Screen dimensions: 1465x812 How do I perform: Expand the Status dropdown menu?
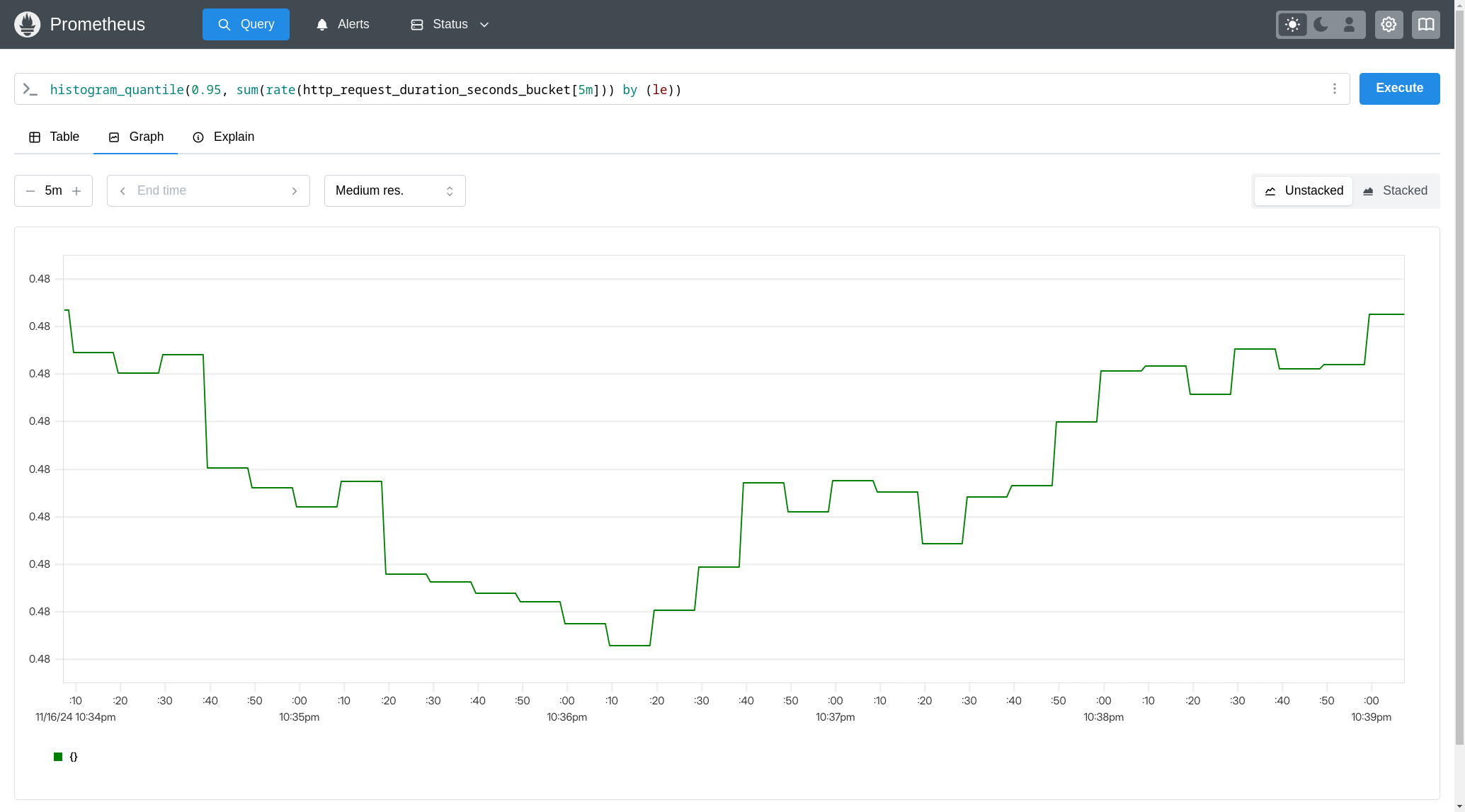click(x=450, y=24)
